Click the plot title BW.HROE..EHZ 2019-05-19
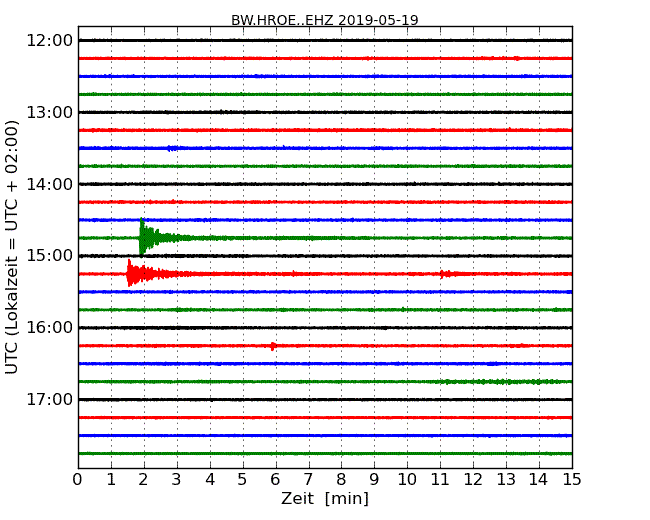This screenshot has height=520, width=650. pos(325,20)
